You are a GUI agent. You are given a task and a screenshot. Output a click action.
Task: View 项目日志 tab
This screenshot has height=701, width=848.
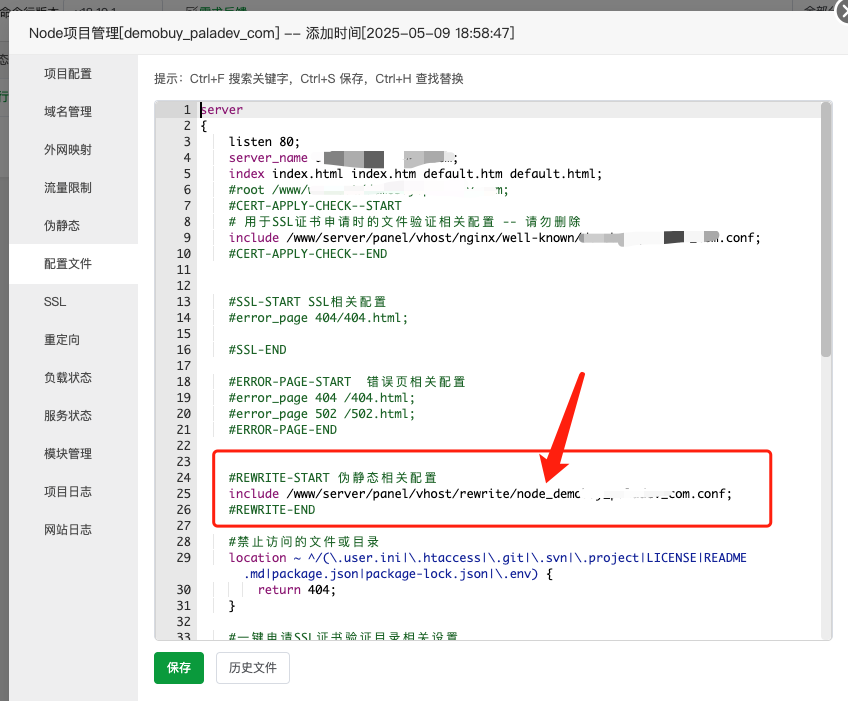point(68,492)
